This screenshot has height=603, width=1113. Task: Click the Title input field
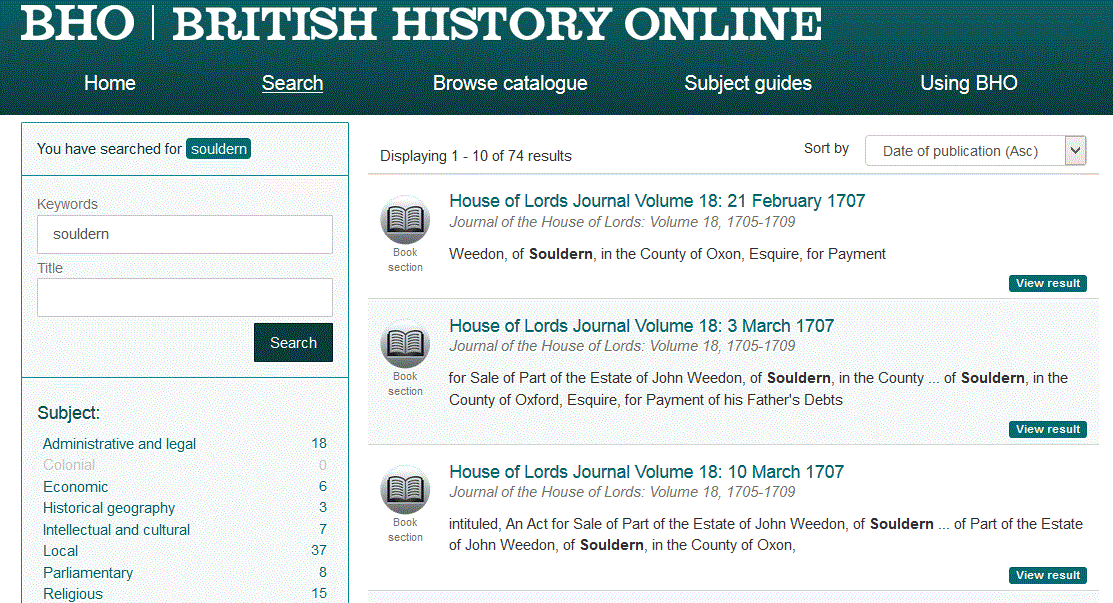click(x=185, y=297)
